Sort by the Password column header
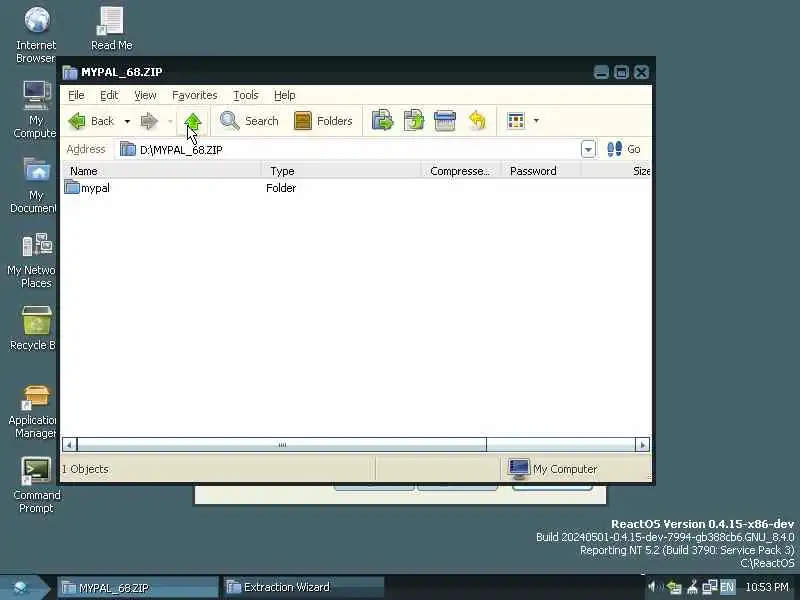Screen dimensions: 800x600 click(541, 171)
